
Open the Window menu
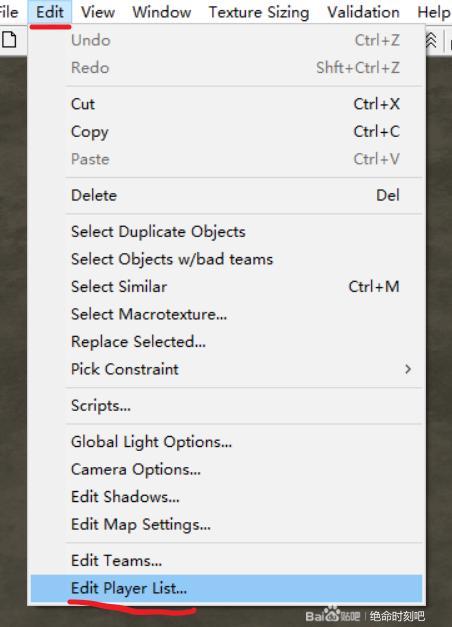(x=162, y=12)
